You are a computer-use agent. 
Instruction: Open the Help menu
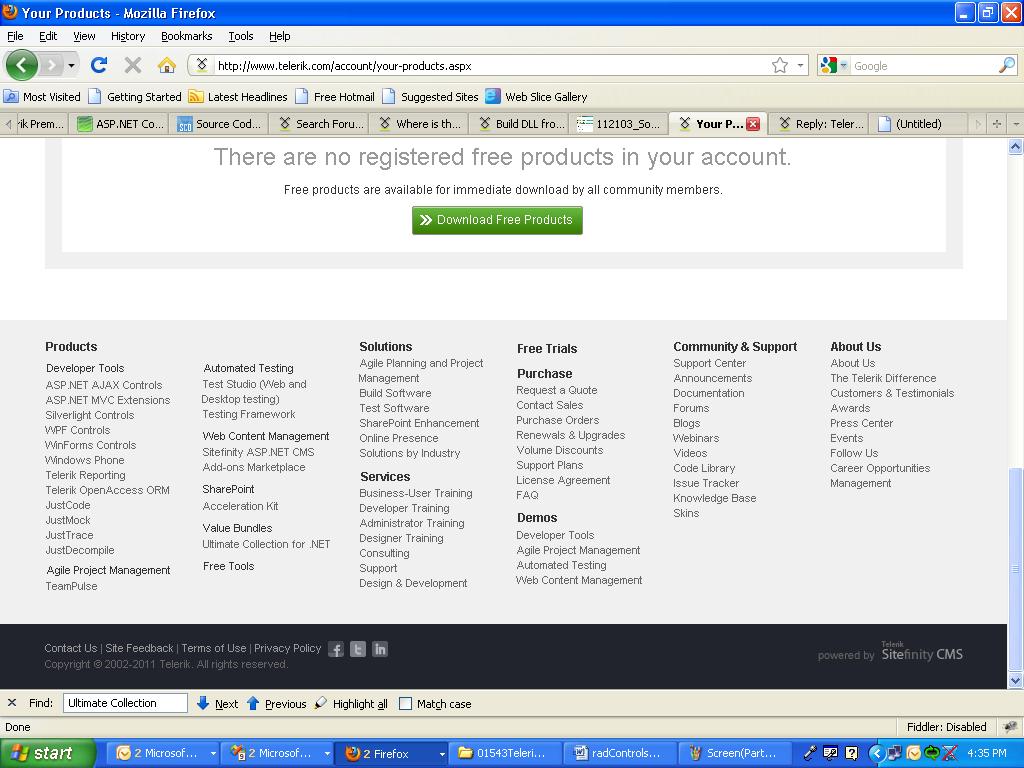point(280,36)
